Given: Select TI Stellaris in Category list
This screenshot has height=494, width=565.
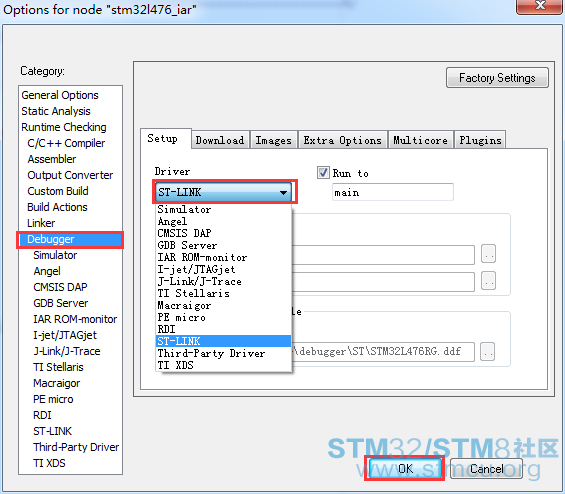Looking at the screenshot, I should tap(58, 367).
